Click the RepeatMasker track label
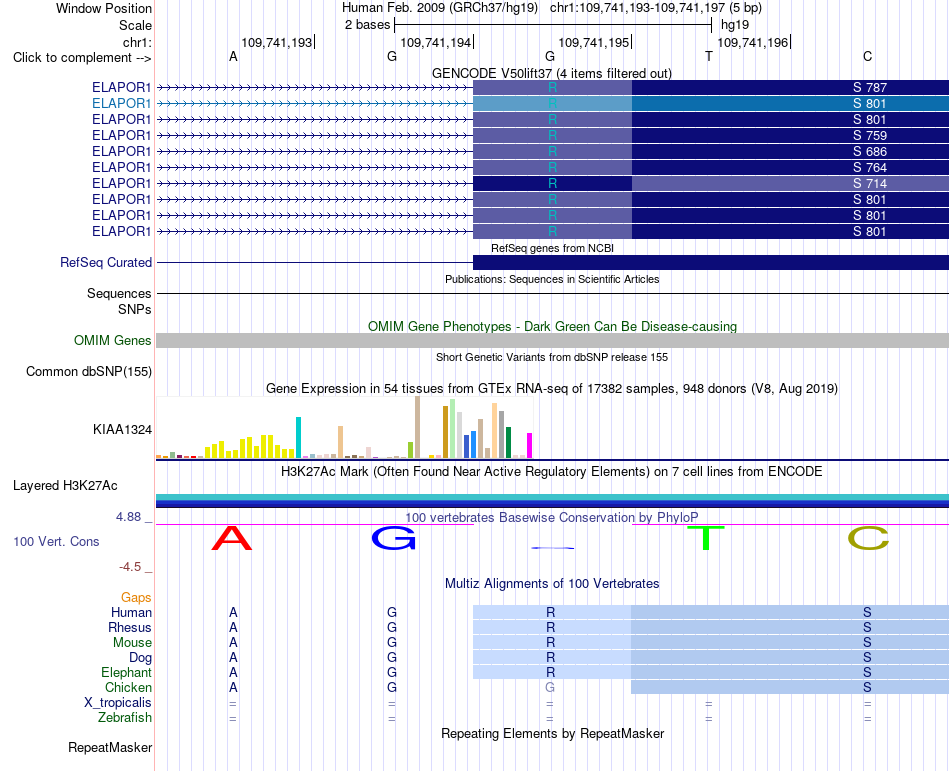The width and height of the screenshot is (950, 771). pos(110,747)
